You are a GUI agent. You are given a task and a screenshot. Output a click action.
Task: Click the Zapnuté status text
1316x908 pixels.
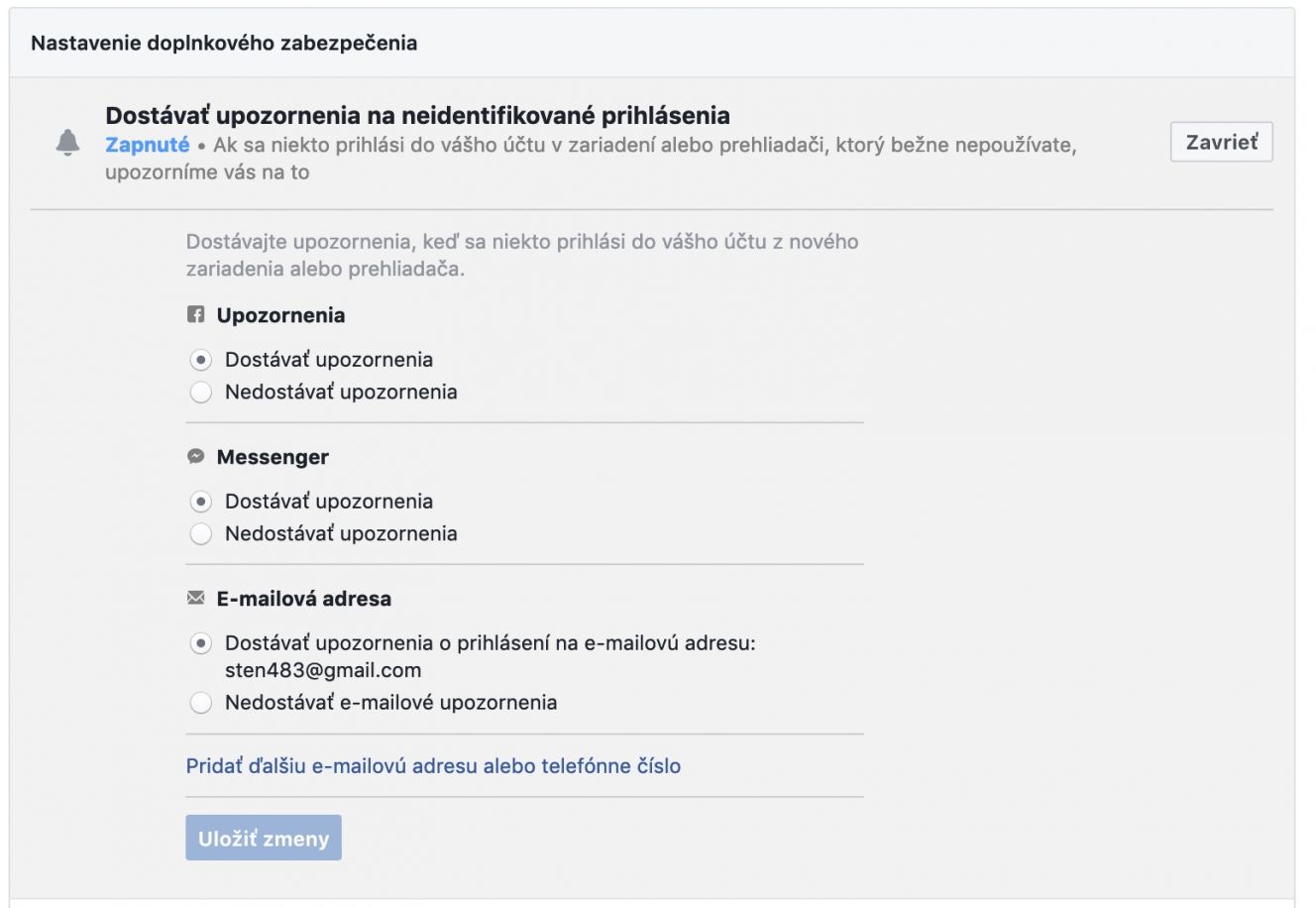pos(147,145)
